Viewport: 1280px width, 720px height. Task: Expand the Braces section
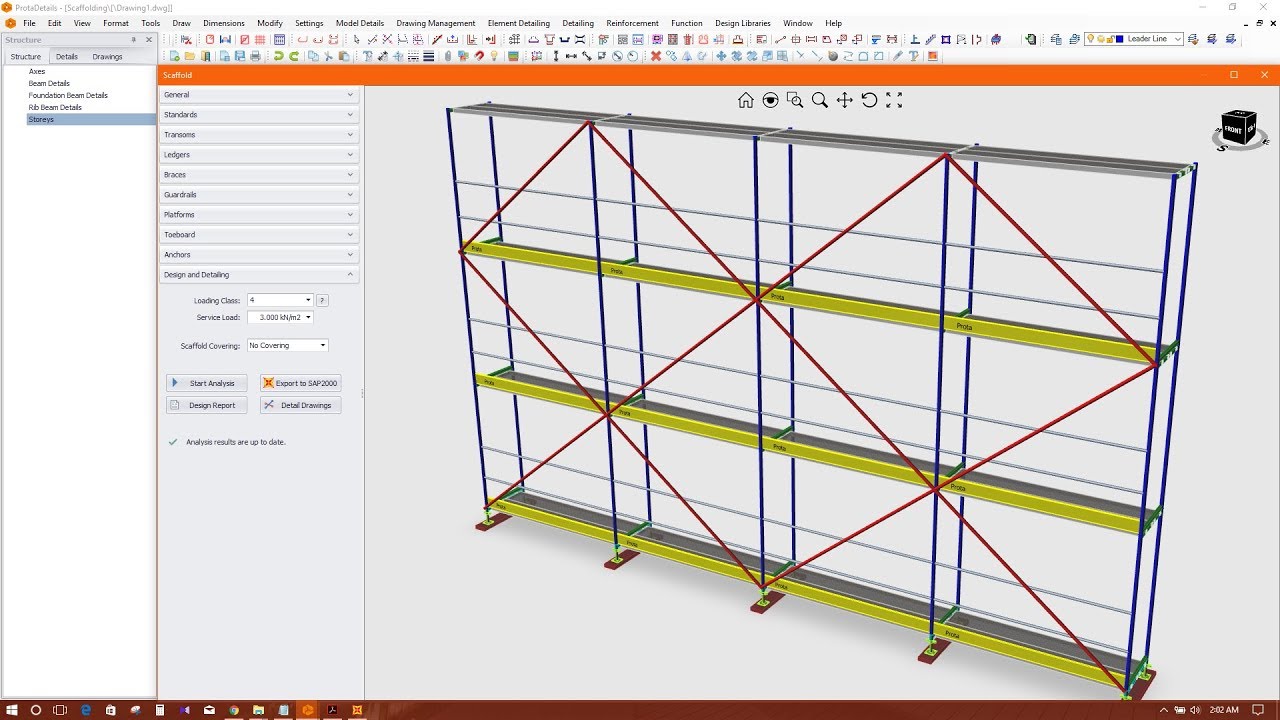[259, 175]
